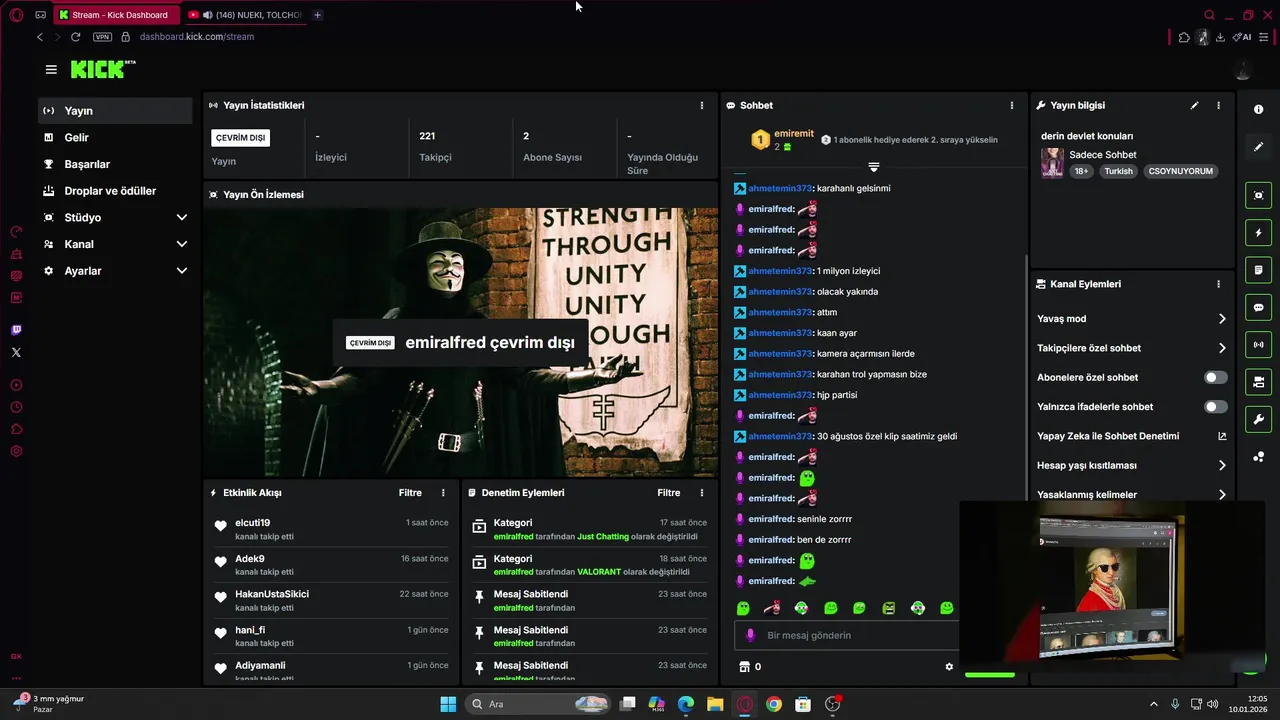Open Yavaş mod options

1131,319
